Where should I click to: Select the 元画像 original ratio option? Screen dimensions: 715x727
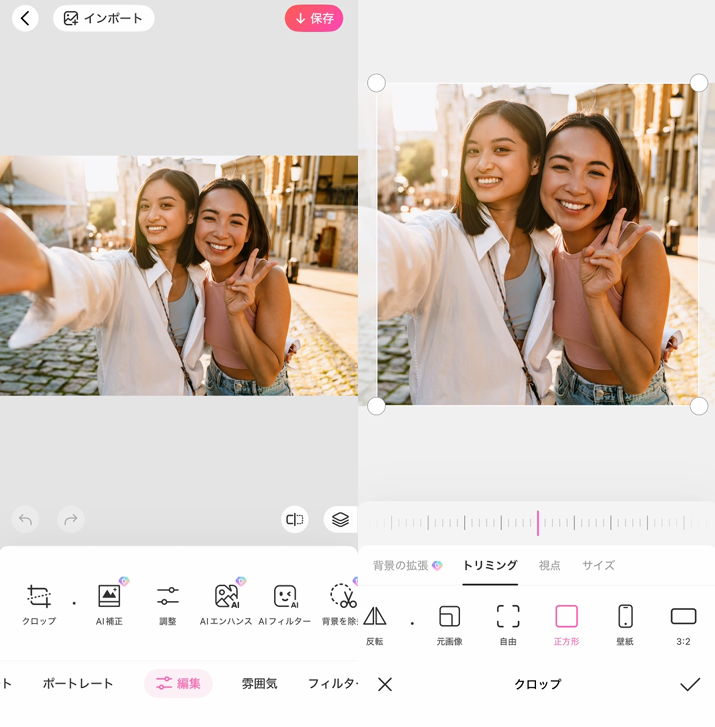click(x=449, y=625)
